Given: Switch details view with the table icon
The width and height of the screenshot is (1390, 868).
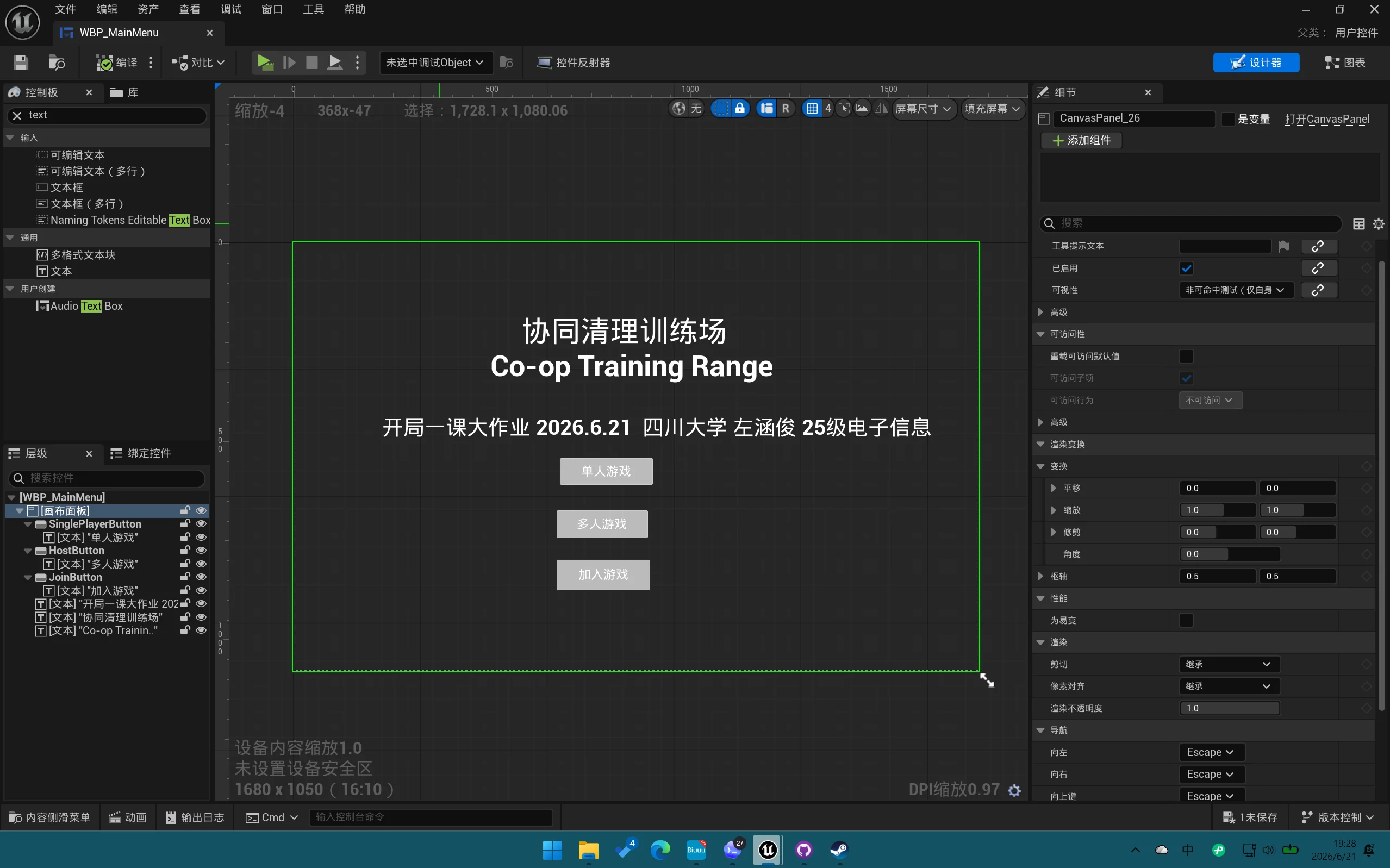Looking at the screenshot, I should (1358, 224).
